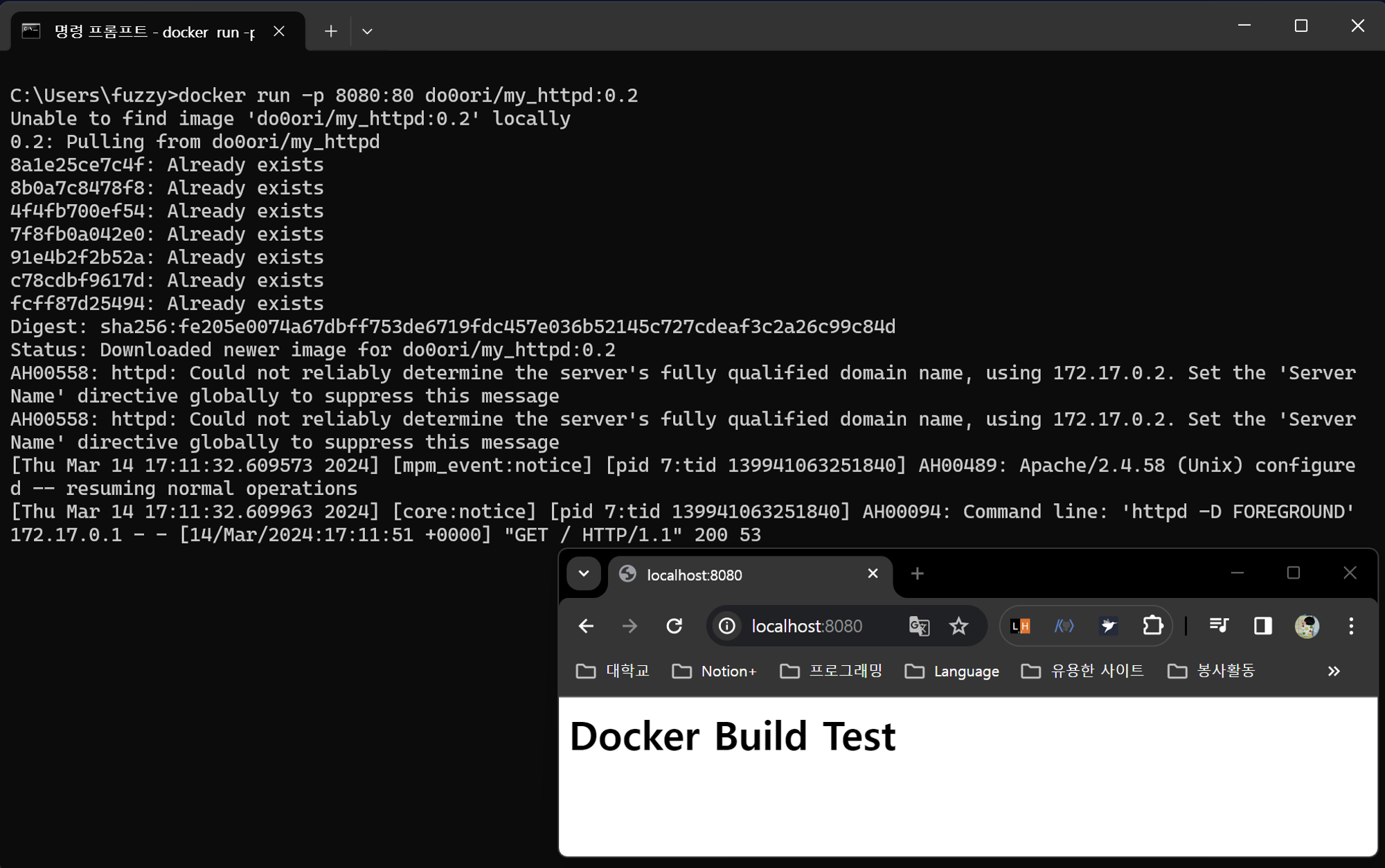Open the Notion+ bookmarks folder
The height and width of the screenshot is (868, 1385).
click(x=714, y=671)
